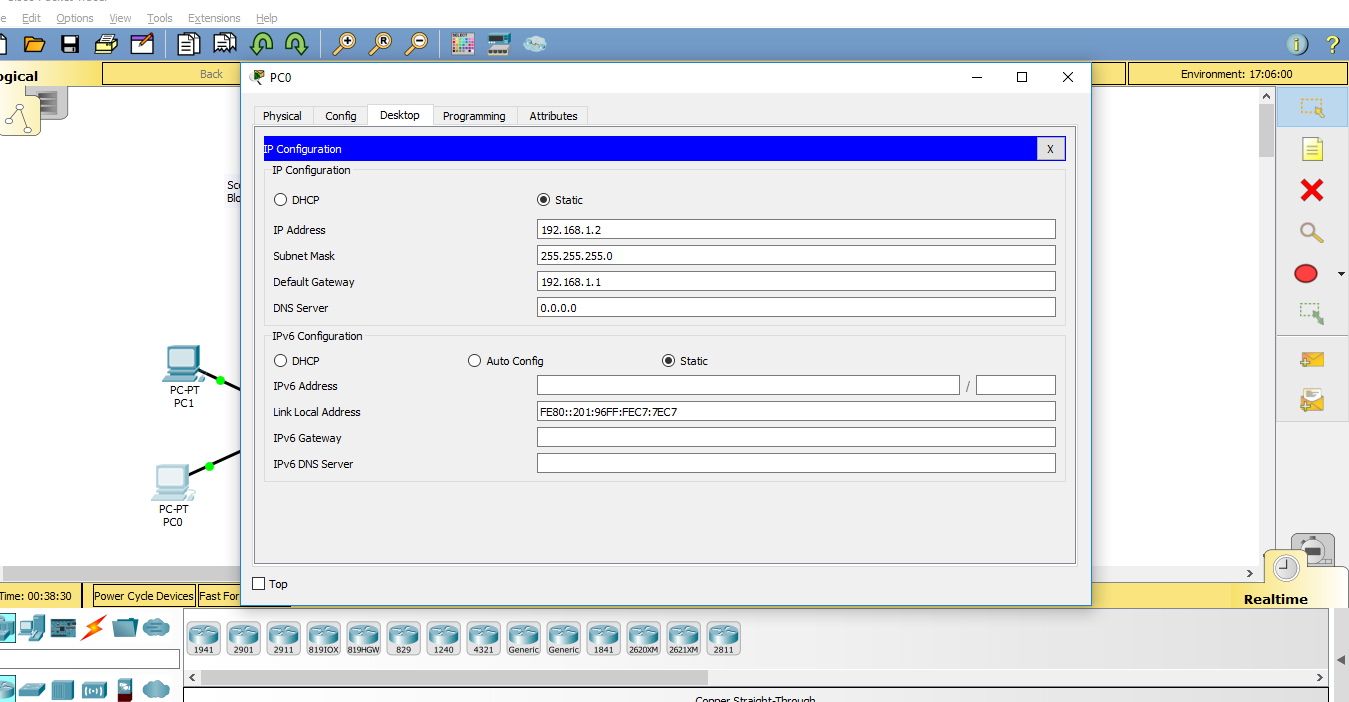Switch to the Programming tab
This screenshot has height=702, width=1349.
474,116
